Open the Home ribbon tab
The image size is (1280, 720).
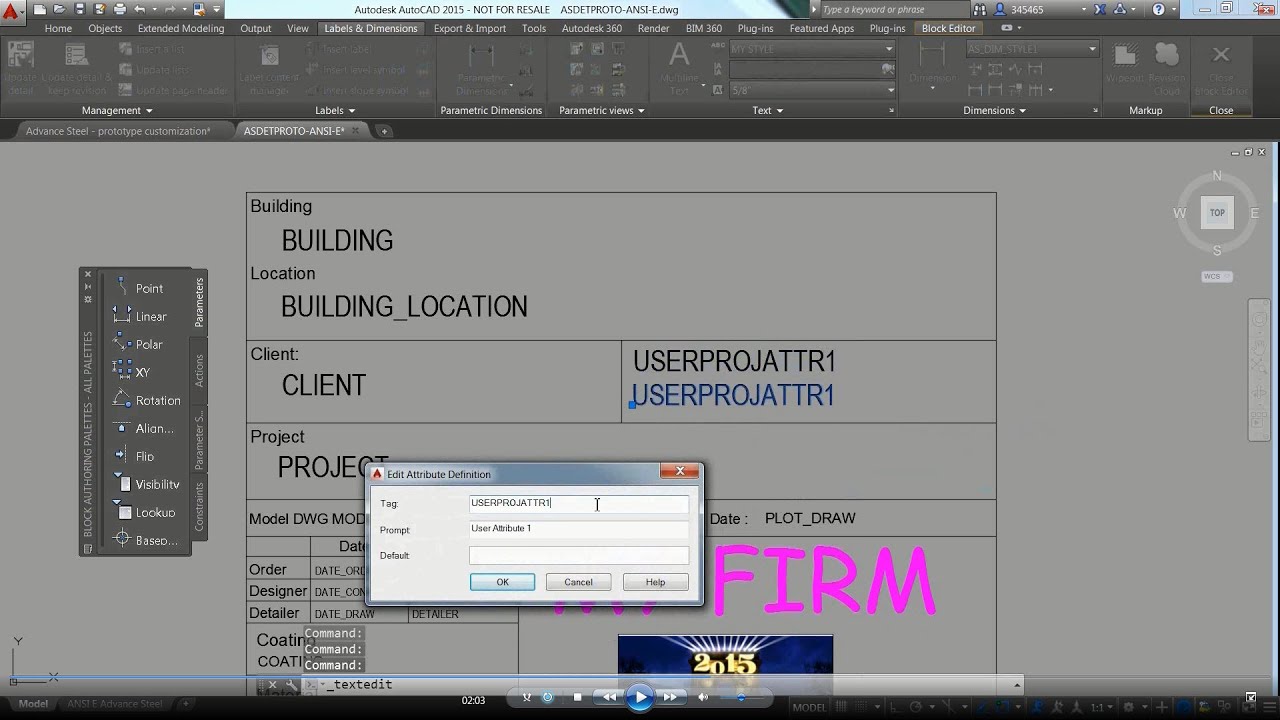[58, 28]
